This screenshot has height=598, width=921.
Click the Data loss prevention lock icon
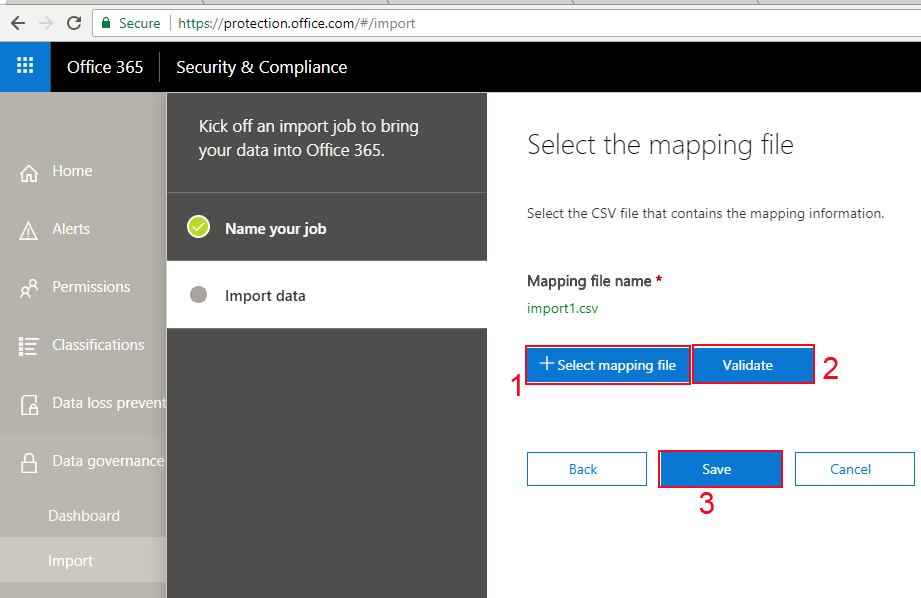(29, 404)
